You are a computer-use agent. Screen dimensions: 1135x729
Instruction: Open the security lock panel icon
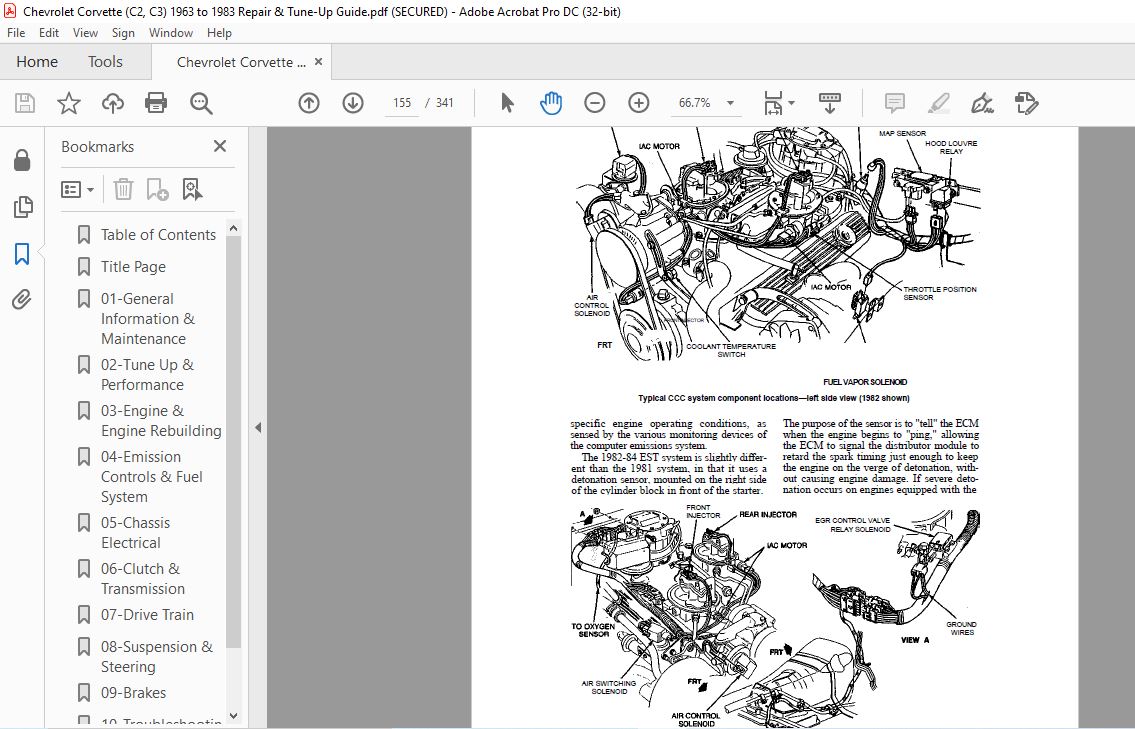(x=22, y=160)
